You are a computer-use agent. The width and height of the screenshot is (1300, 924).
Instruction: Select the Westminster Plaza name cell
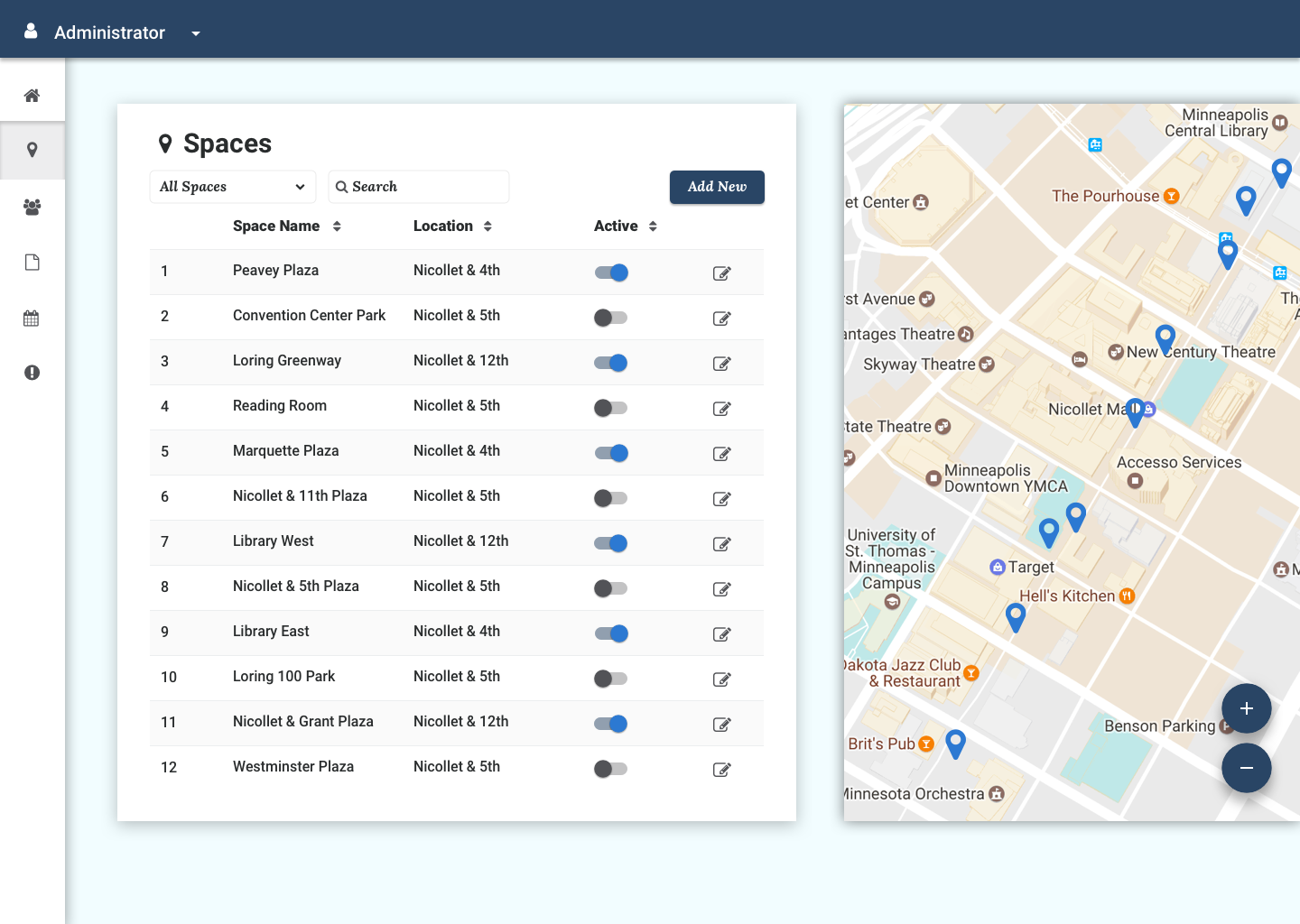tap(293, 767)
